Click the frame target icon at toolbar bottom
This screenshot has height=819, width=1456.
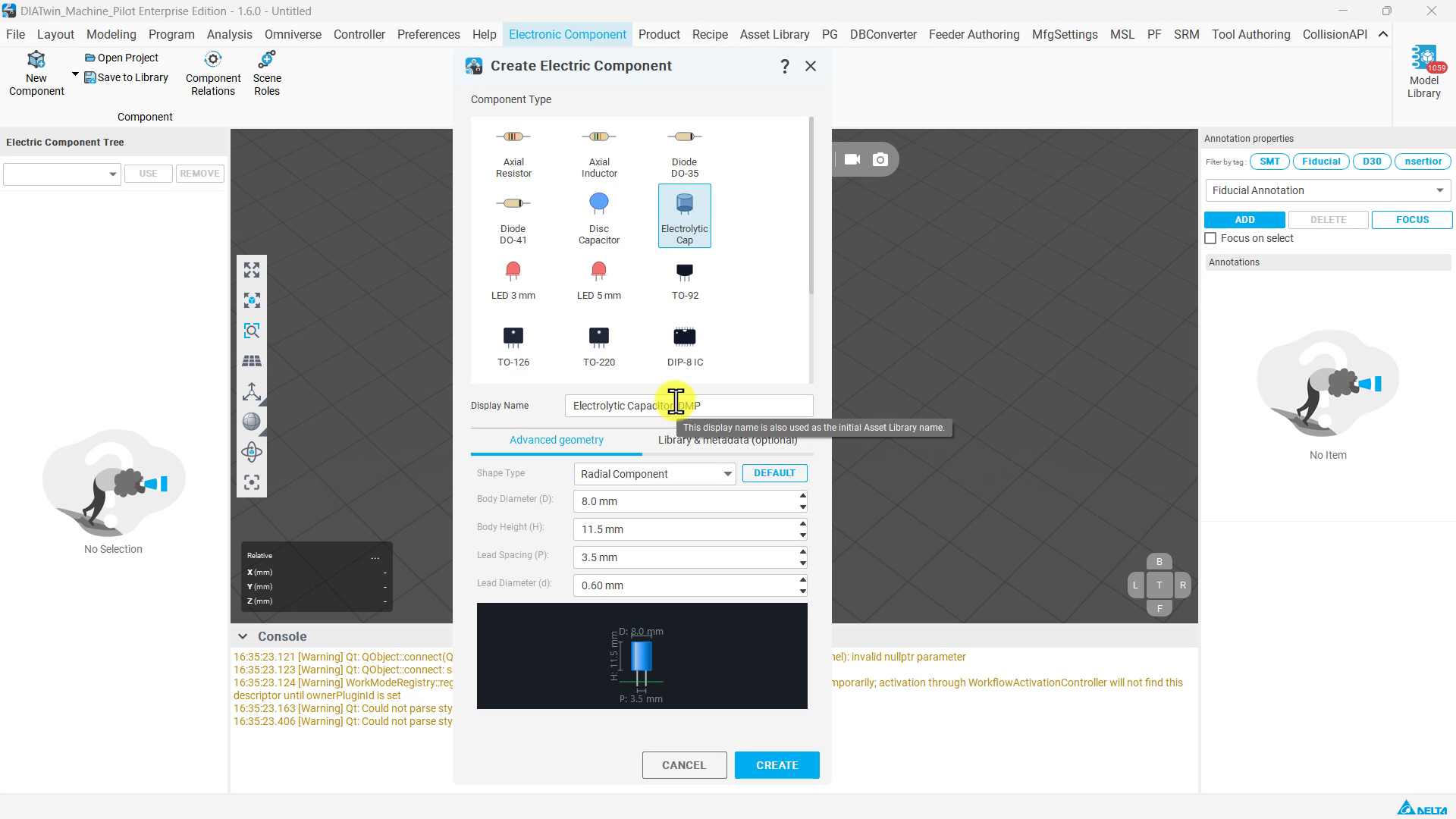pyautogui.click(x=252, y=482)
